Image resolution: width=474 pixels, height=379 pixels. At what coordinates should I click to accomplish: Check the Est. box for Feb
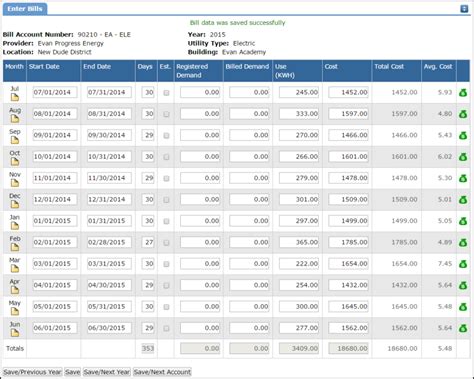tap(166, 243)
